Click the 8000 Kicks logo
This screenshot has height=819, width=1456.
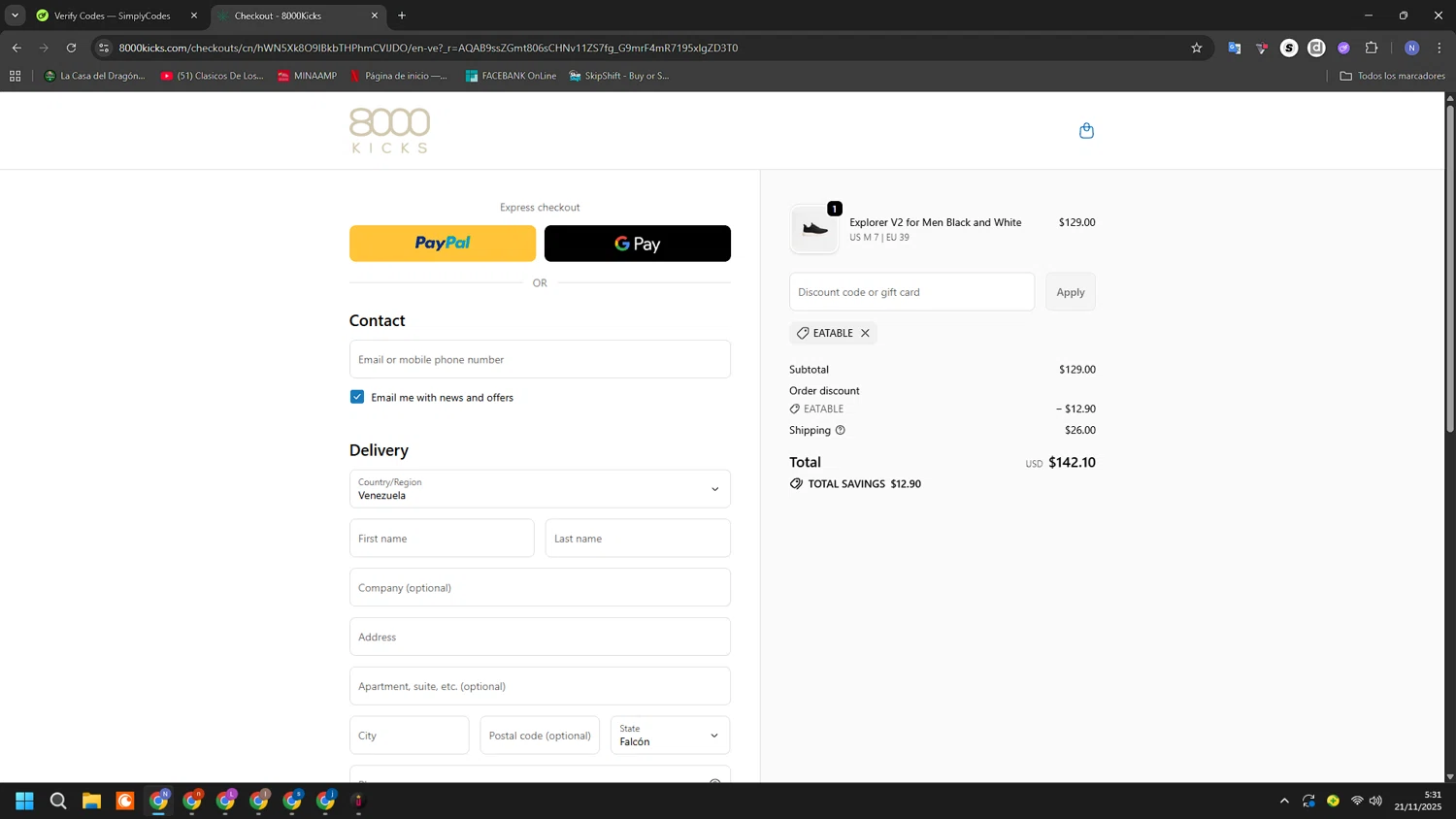pos(389,130)
